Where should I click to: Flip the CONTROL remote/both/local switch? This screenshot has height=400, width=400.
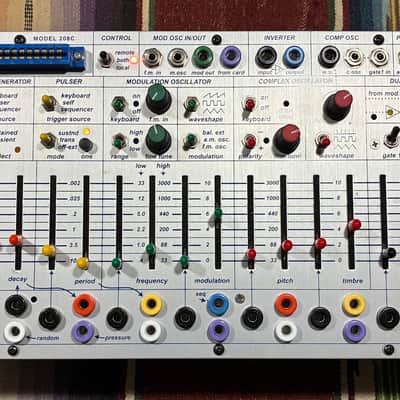(105, 59)
